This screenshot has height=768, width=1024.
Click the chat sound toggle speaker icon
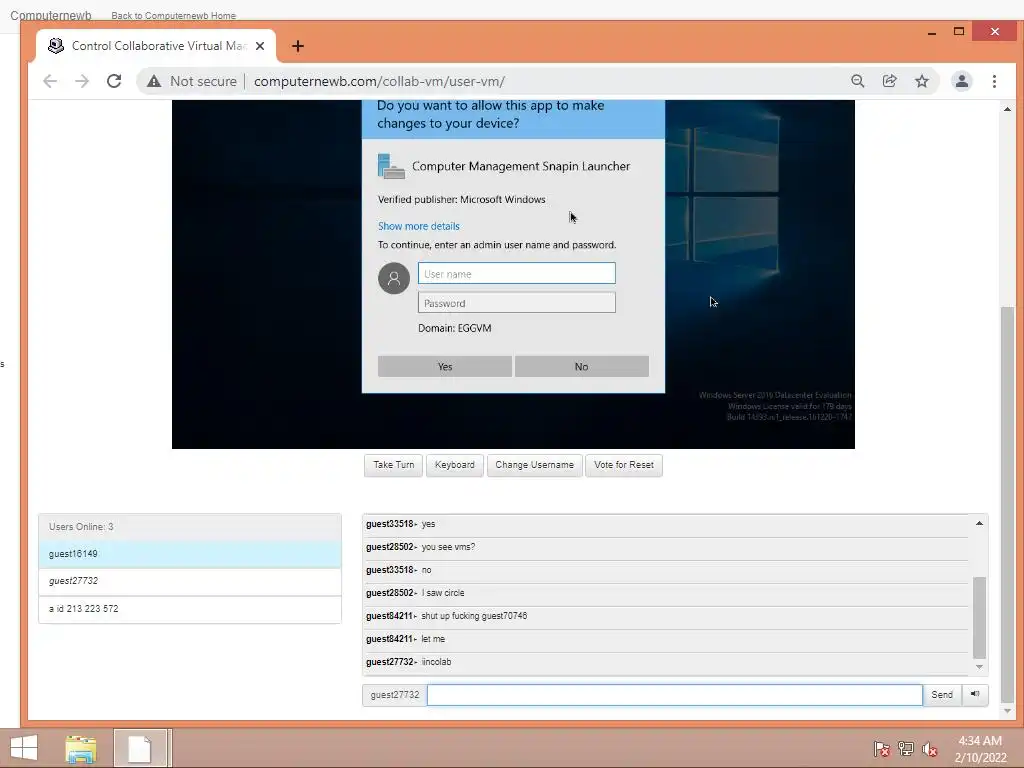[x=975, y=694]
